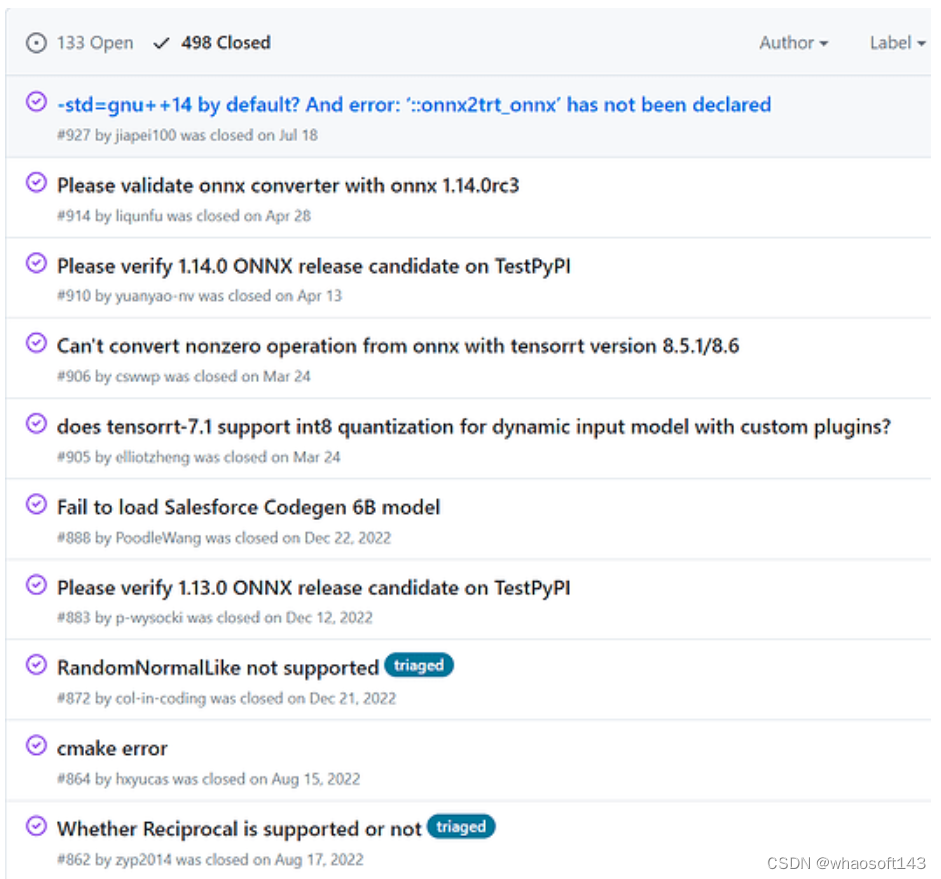Viewport: 941px width, 879px height.
Task: Open the Author filter dropdown
Action: pos(793,43)
